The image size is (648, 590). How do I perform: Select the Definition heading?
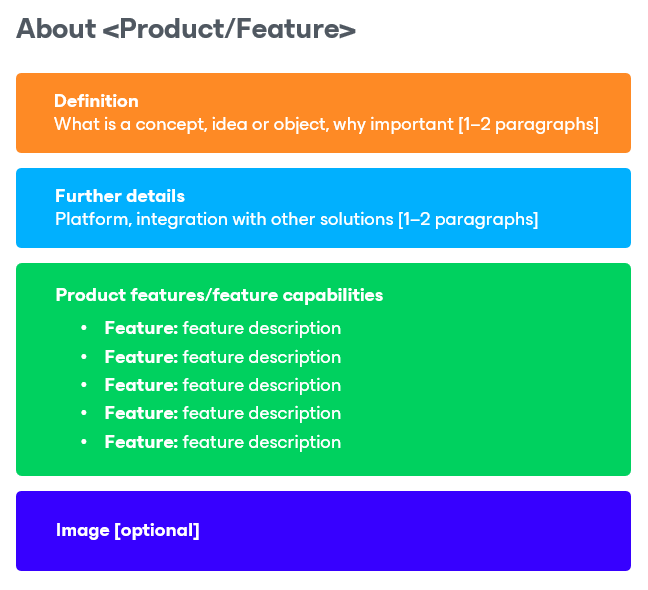[x=96, y=101]
